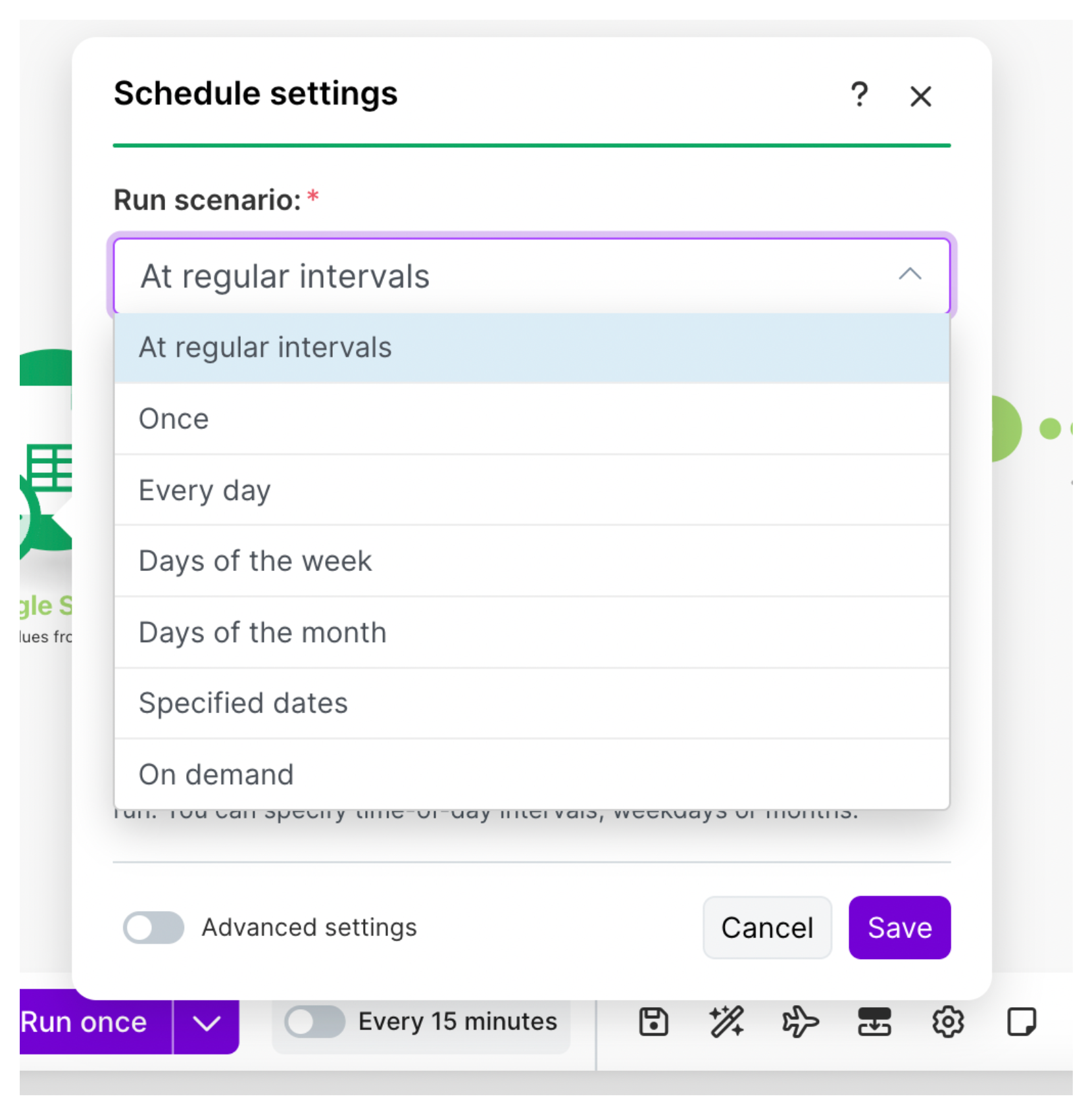Click the Notes icon on the toolbar
The width and height of the screenshot is (1092, 1115).
(x=1022, y=1022)
